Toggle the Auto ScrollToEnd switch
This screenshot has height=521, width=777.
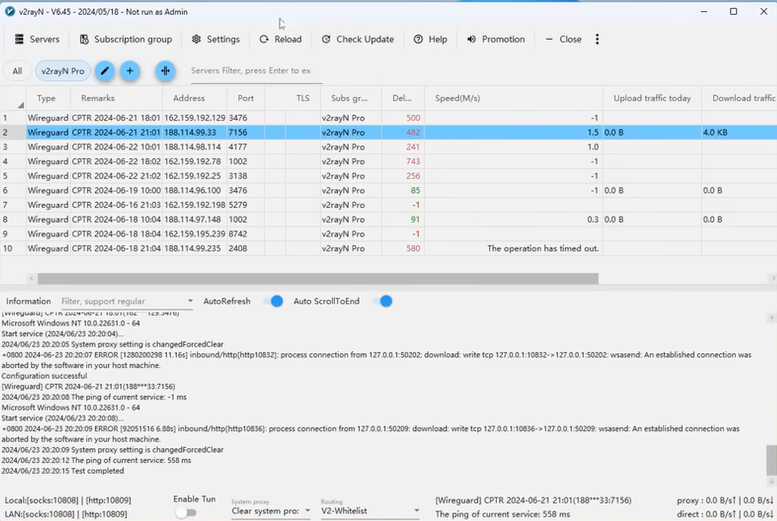(x=383, y=301)
